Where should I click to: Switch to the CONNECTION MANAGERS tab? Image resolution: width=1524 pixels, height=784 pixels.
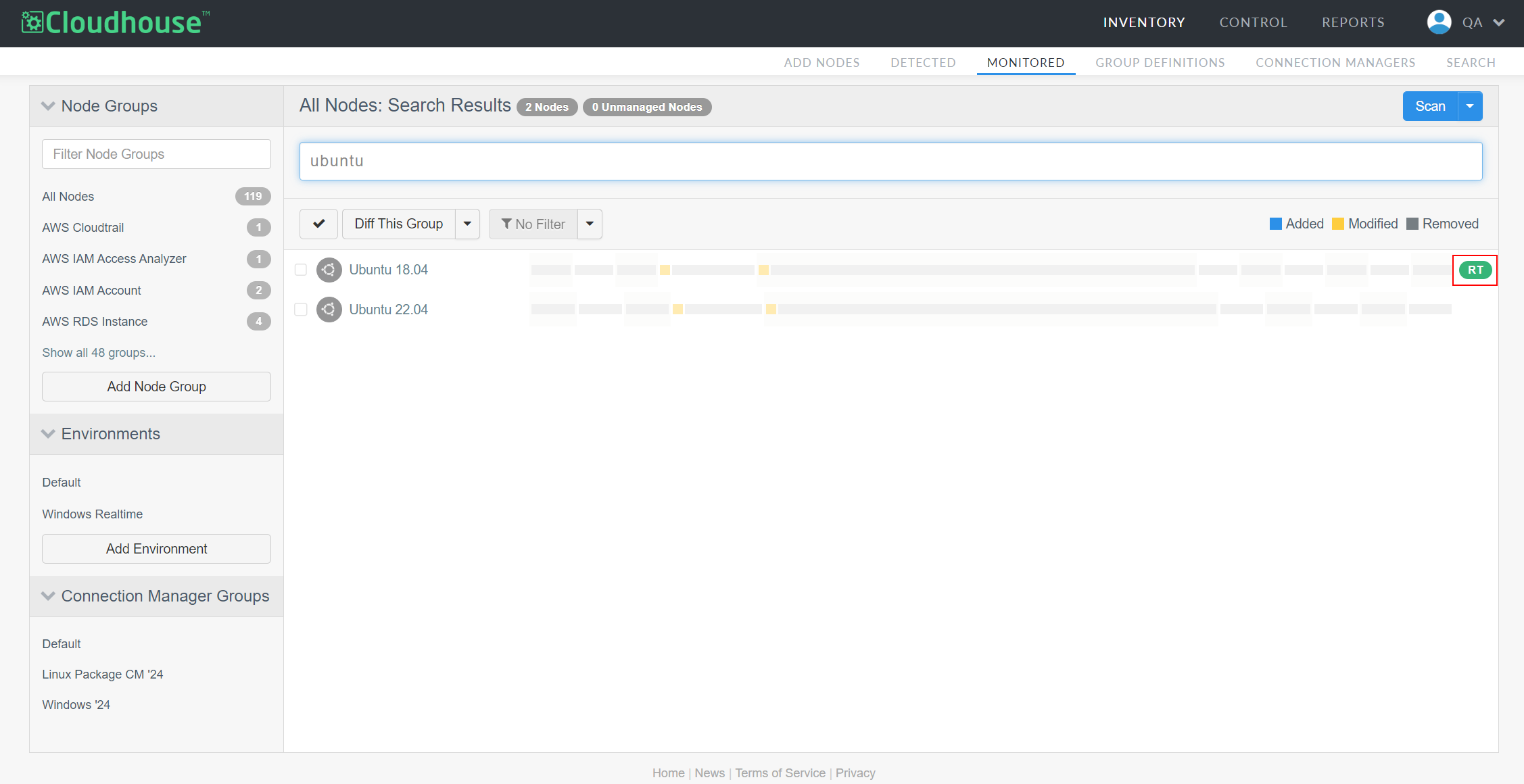(x=1335, y=63)
